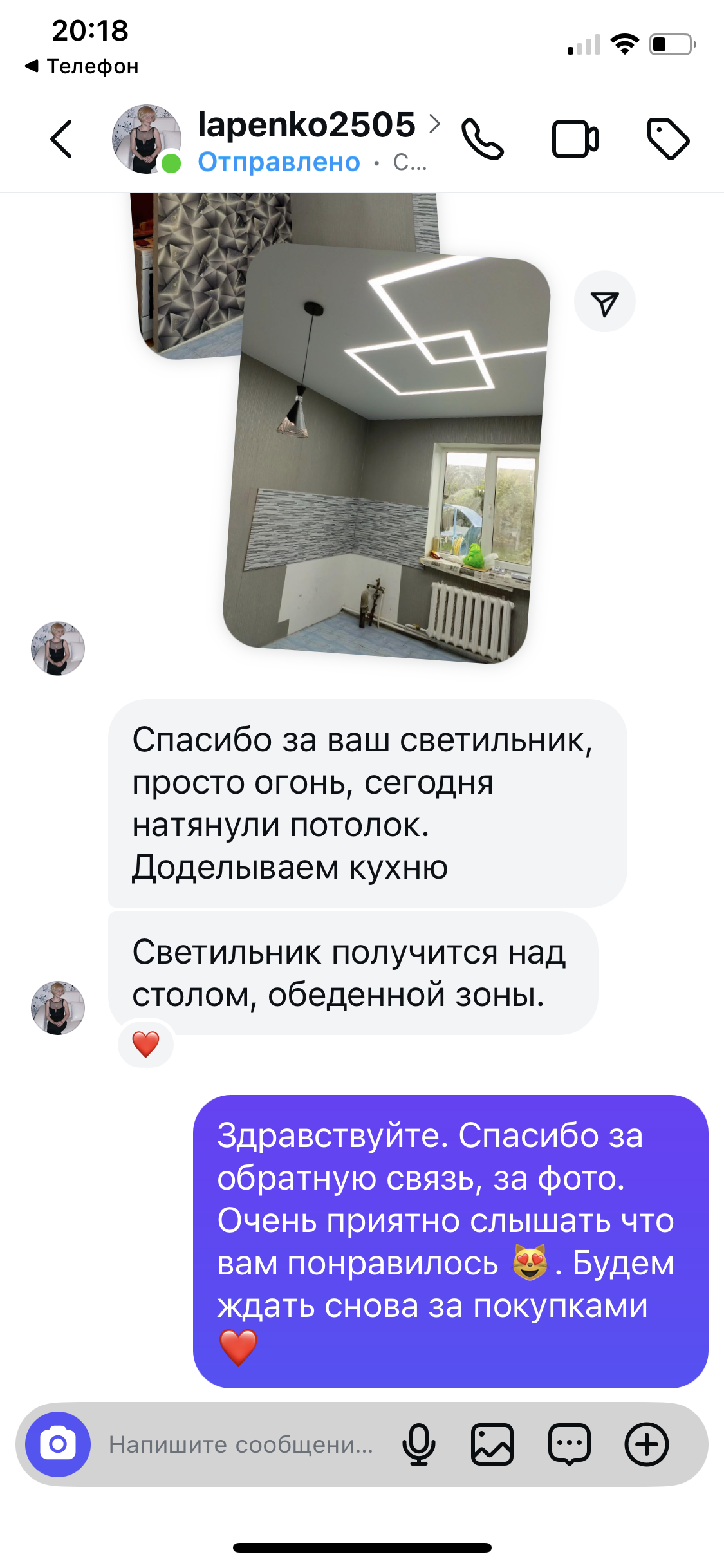
Task: Tap the plus icon for more options
Action: 647,1444
